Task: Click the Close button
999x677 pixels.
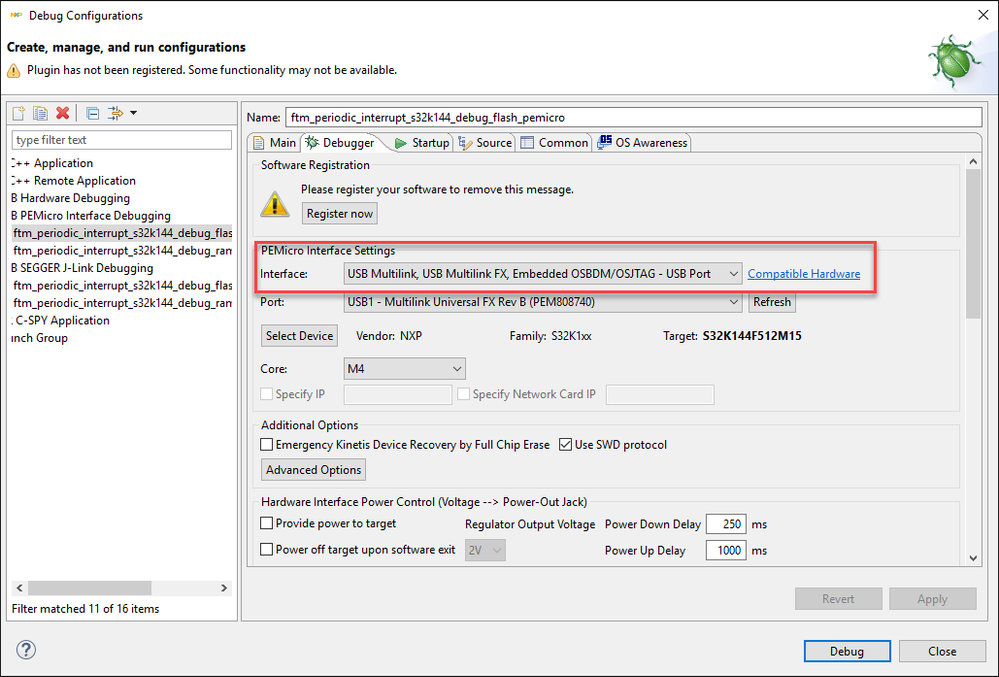Action: click(942, 651)
